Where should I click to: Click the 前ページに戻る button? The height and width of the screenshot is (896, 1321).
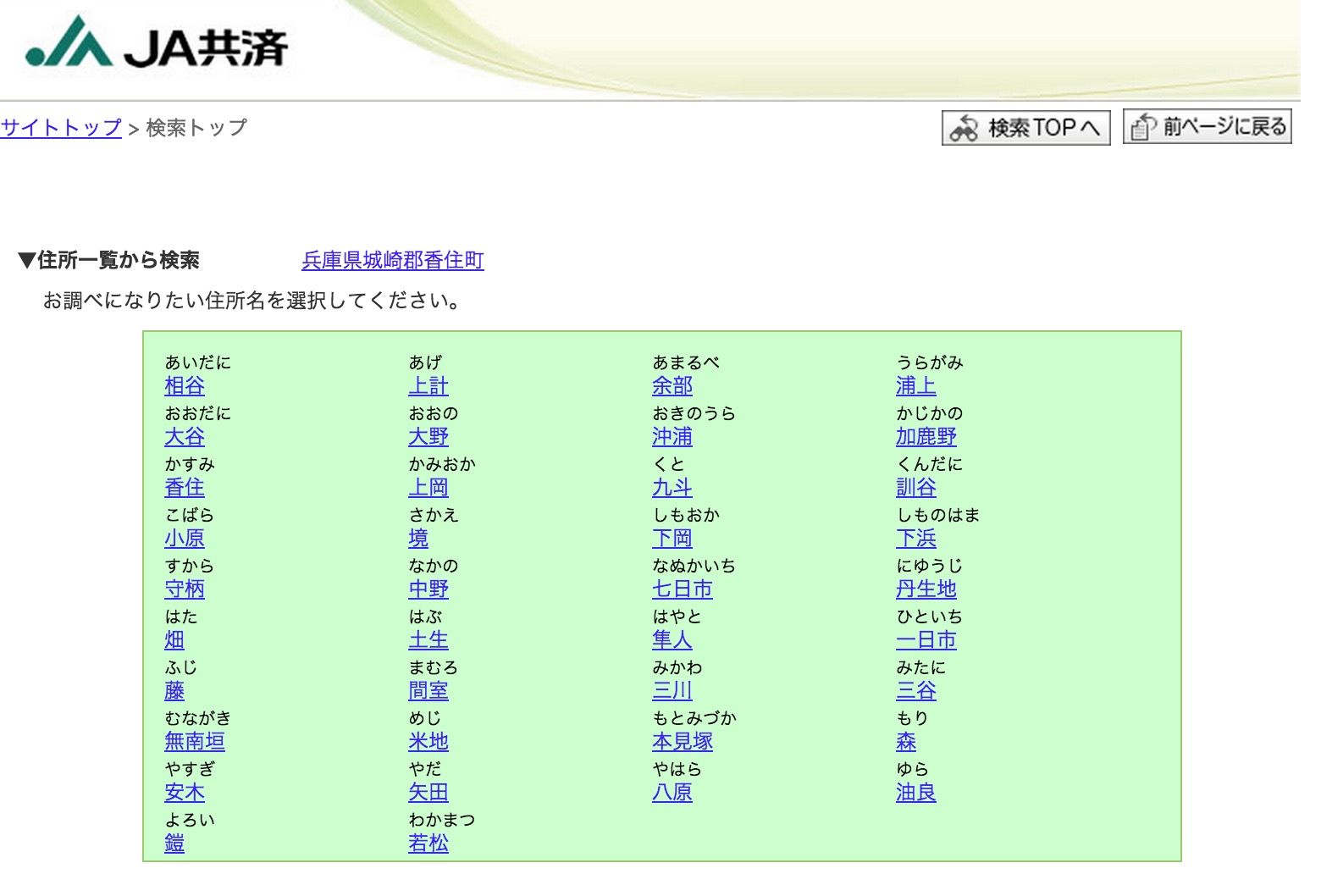[x=1207, y=127]
